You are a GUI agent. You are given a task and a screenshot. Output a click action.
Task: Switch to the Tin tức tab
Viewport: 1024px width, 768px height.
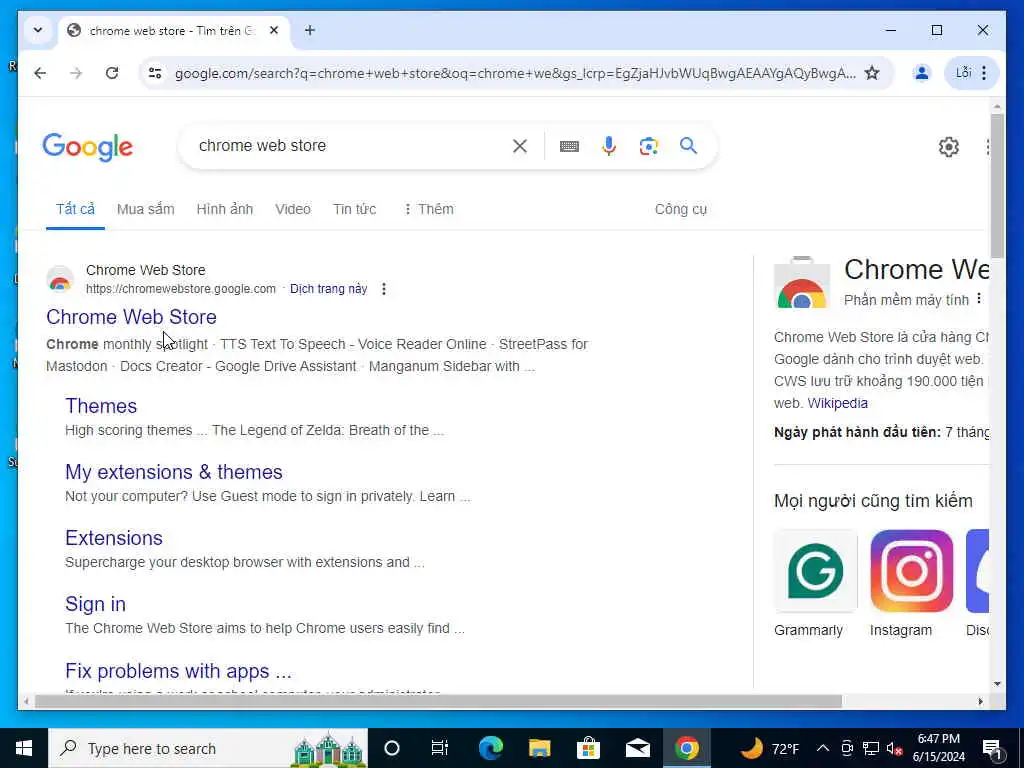pyautogui.click(x=355, y=209)
